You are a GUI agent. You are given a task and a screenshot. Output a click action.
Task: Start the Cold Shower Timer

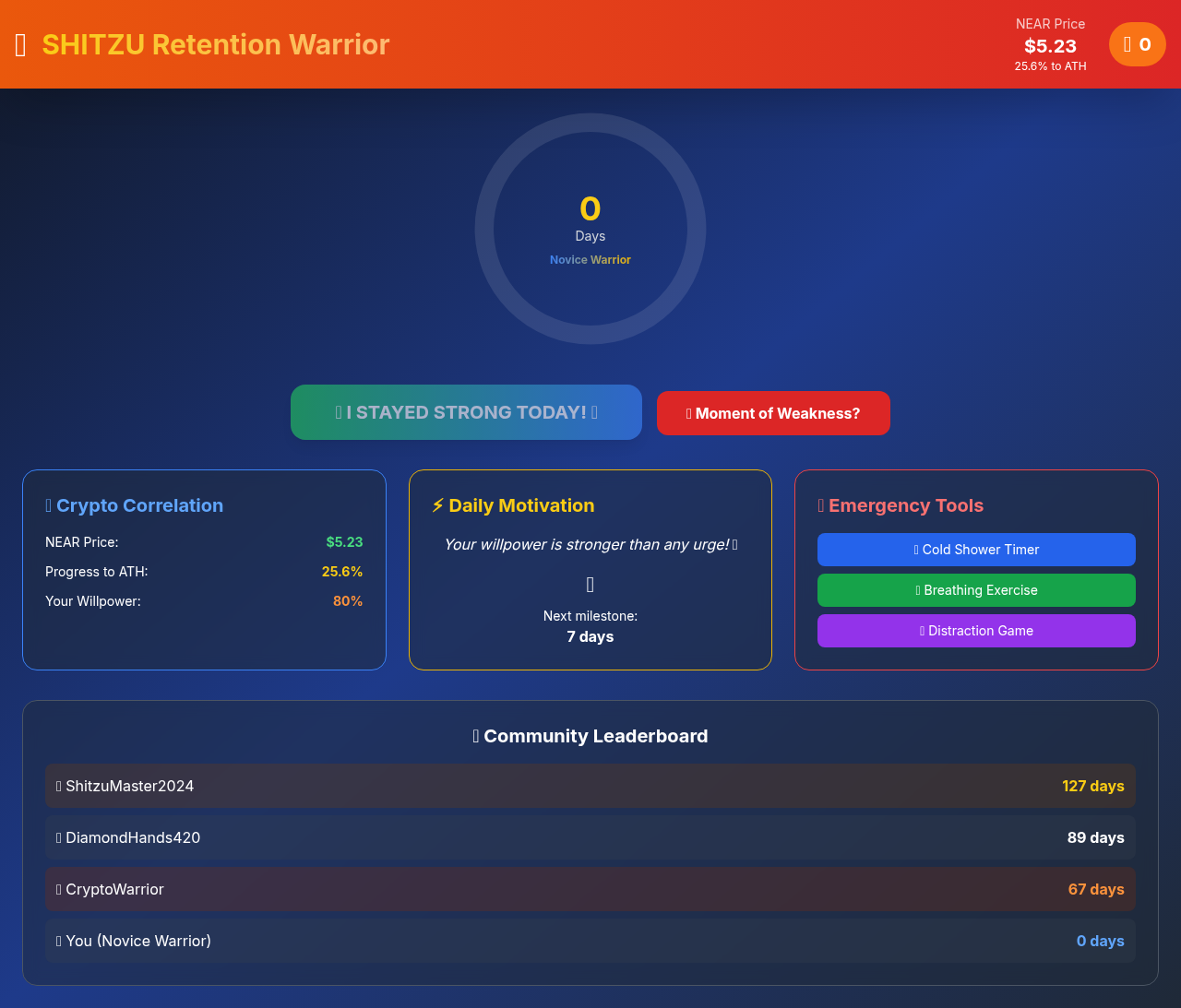point(976,550)
